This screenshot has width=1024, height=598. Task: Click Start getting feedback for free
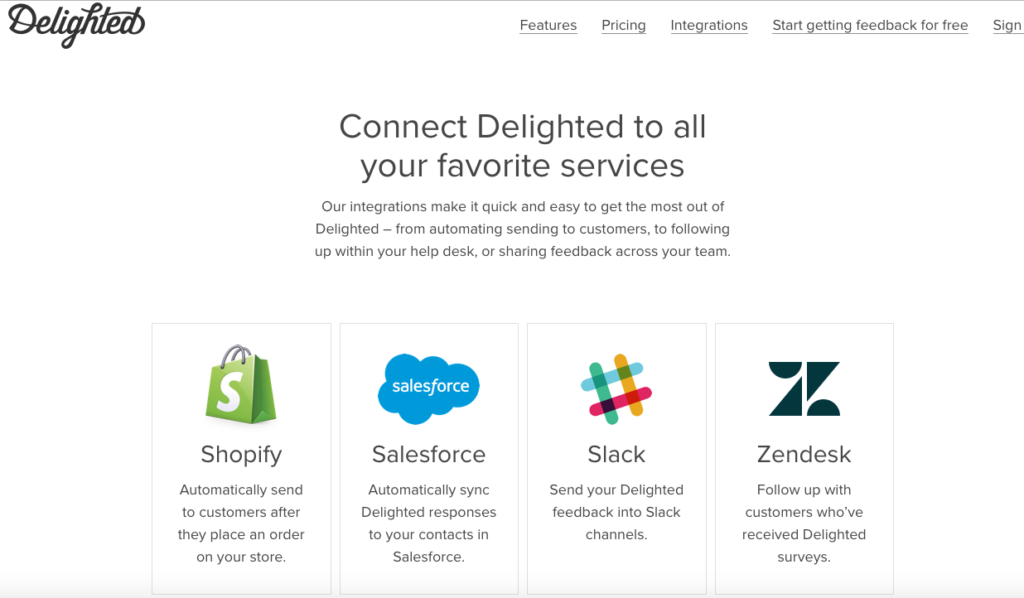(x=870, y=25)
